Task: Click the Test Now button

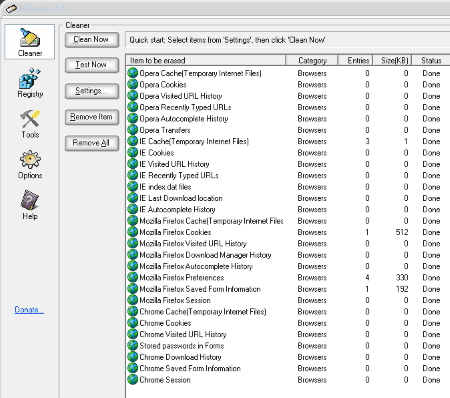Action: 92,65
